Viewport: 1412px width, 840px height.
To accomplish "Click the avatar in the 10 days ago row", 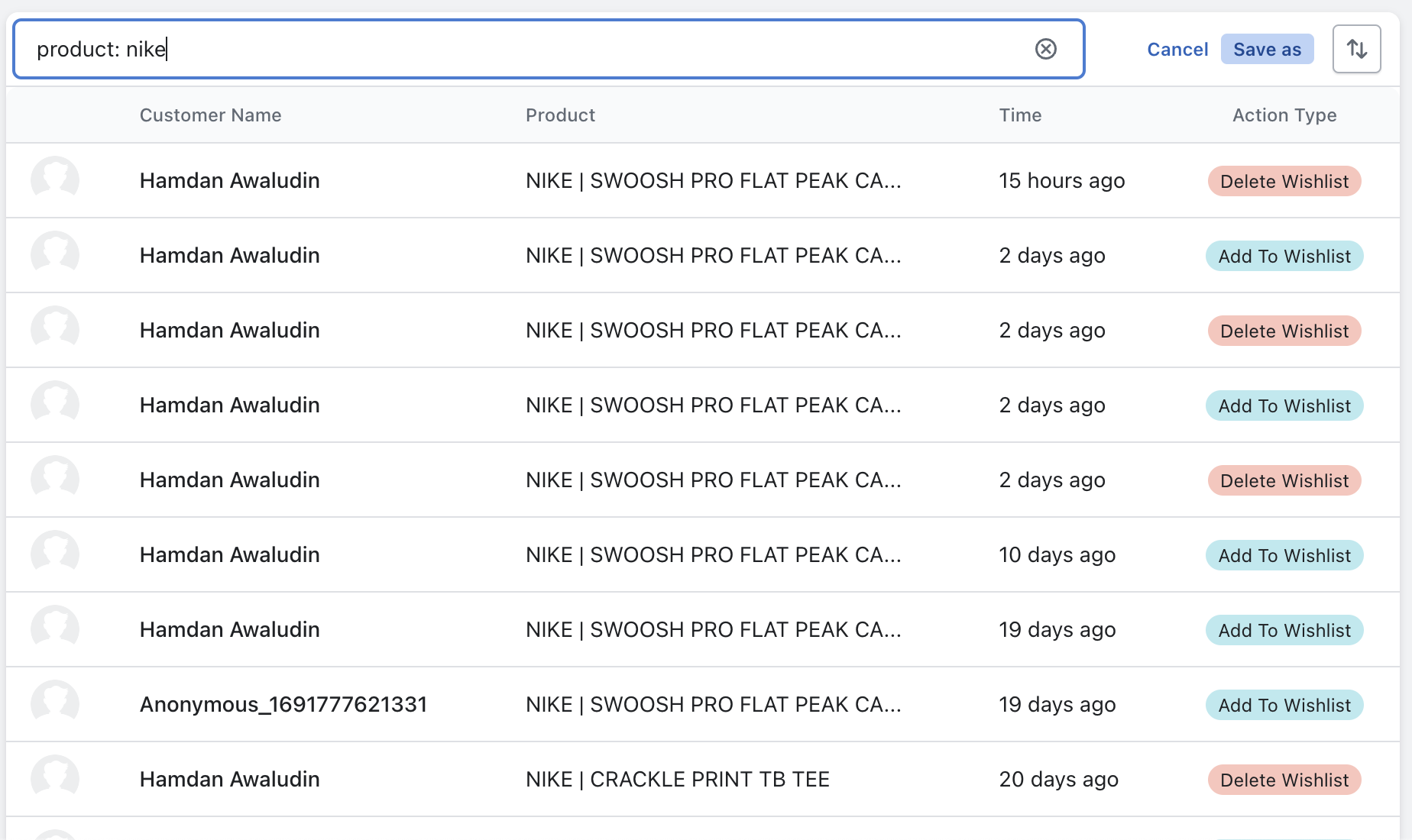I will 55,554.
